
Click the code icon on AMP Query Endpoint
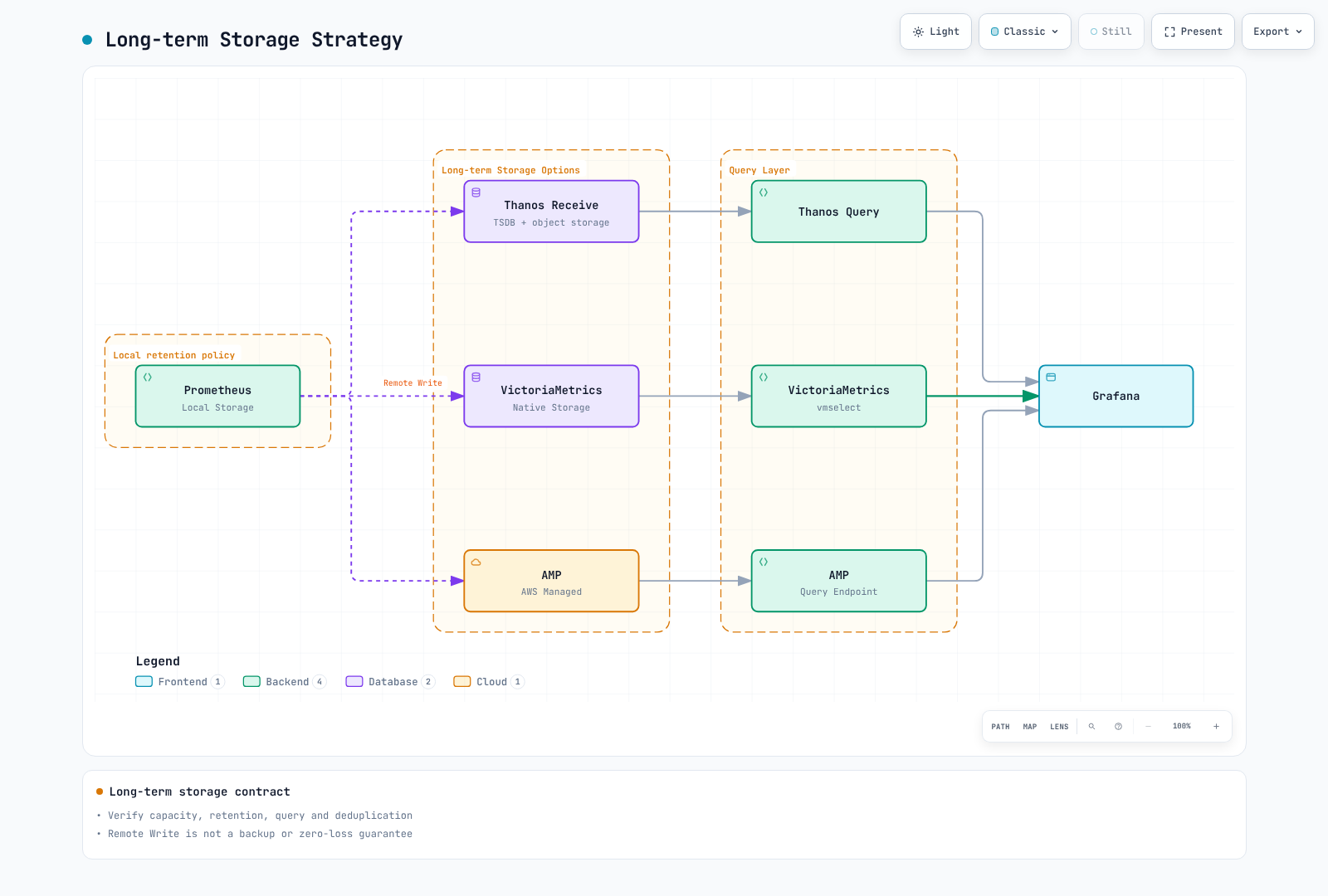[x=764, y=562]
